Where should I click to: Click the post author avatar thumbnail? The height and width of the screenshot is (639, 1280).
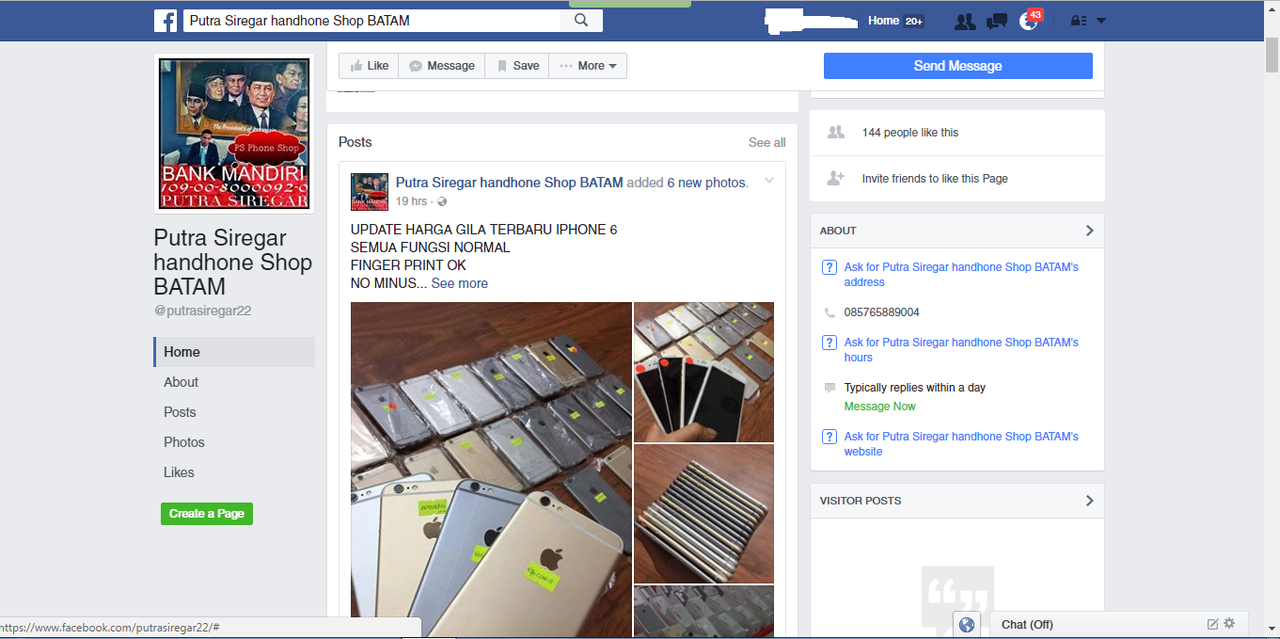pos(369,191)
